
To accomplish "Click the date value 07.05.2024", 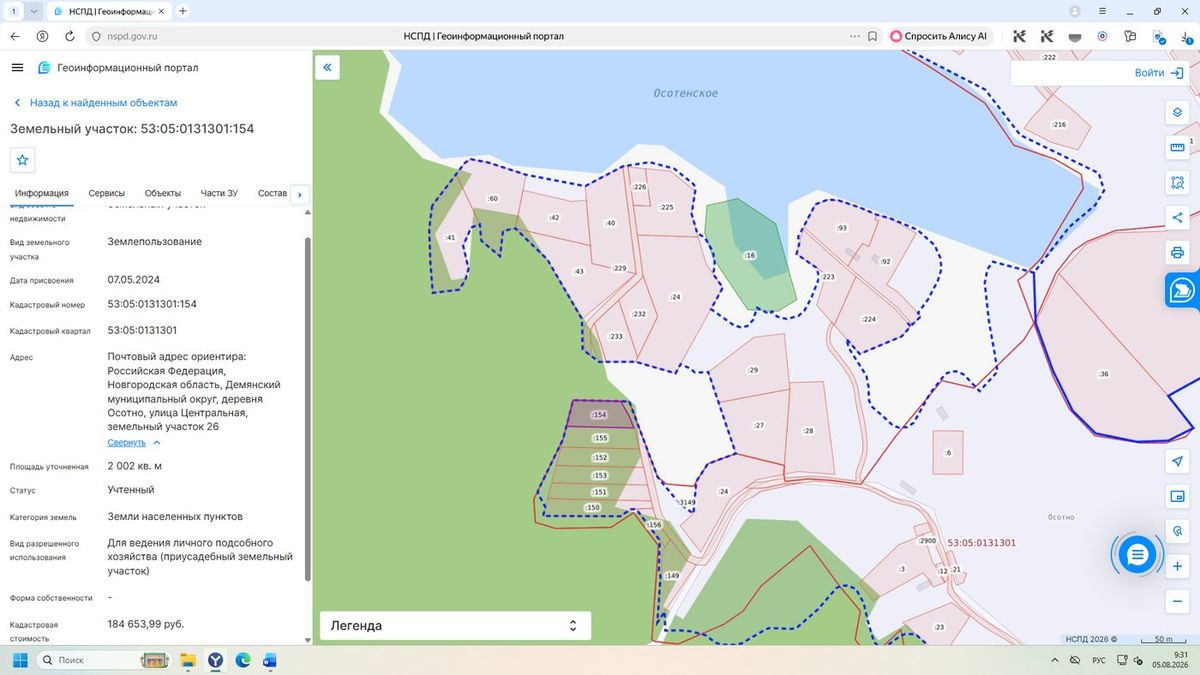I will [x=134, y=279].
